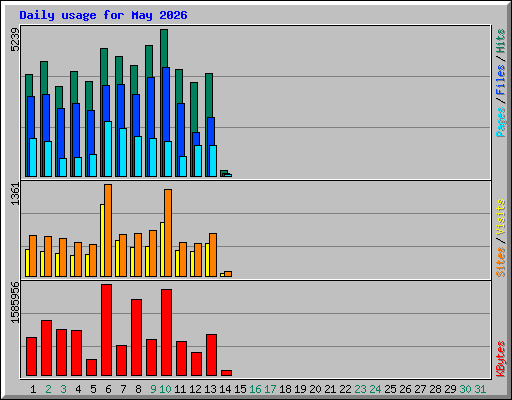This screenshot has width=512, height=400.
Task: Click day 27 on the x-axis
Action: pos(420,389)
